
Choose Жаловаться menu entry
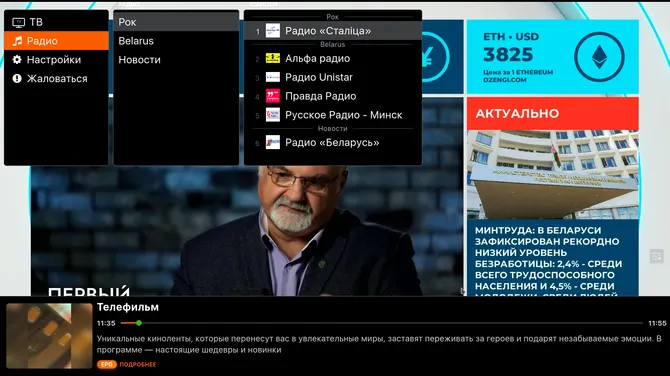[x=56, y=78]
